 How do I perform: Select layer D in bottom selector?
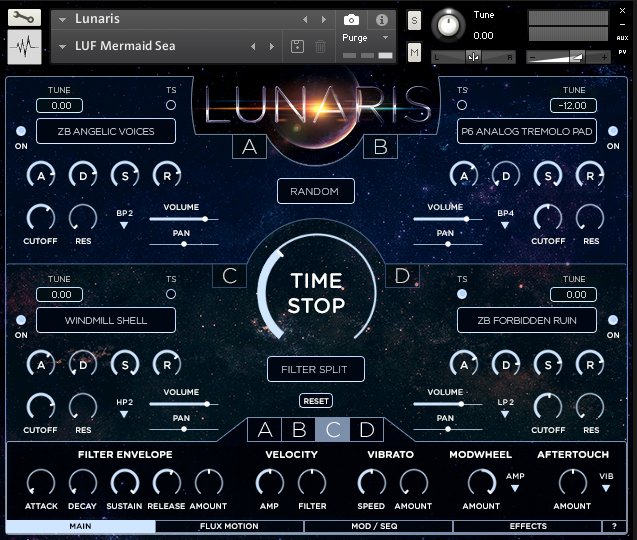(x=366, y=429)
